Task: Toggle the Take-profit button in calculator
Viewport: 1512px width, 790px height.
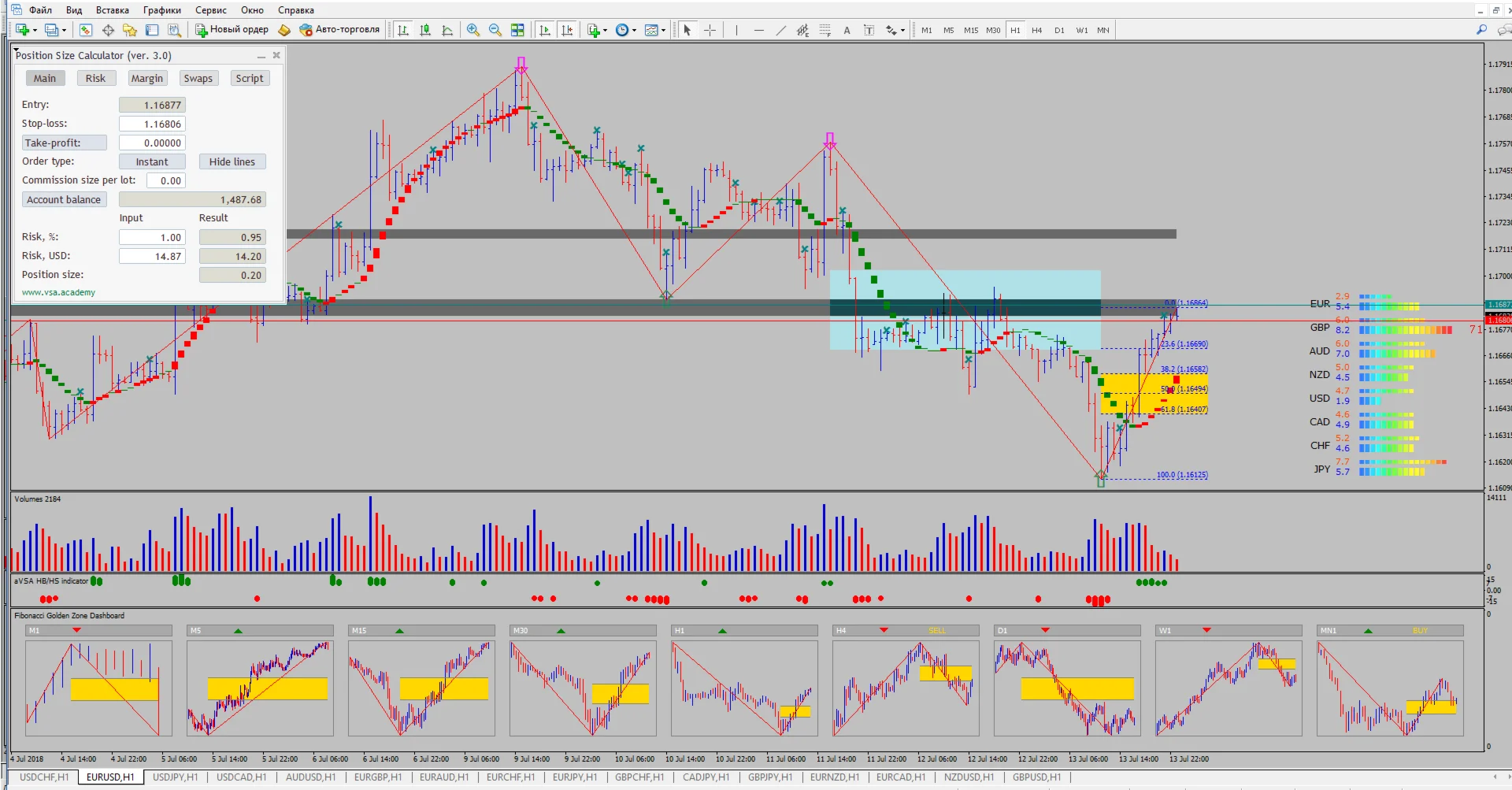Action: [64, 143]
